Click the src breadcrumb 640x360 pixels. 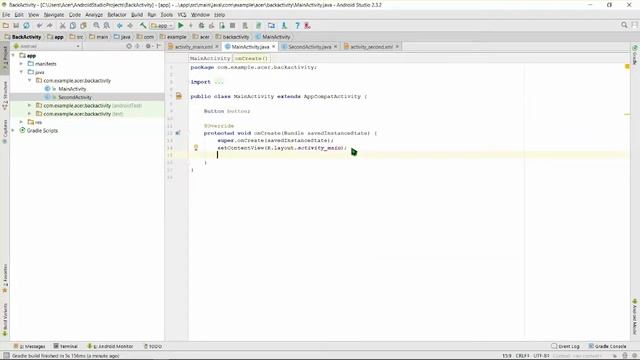coord(77,37)
